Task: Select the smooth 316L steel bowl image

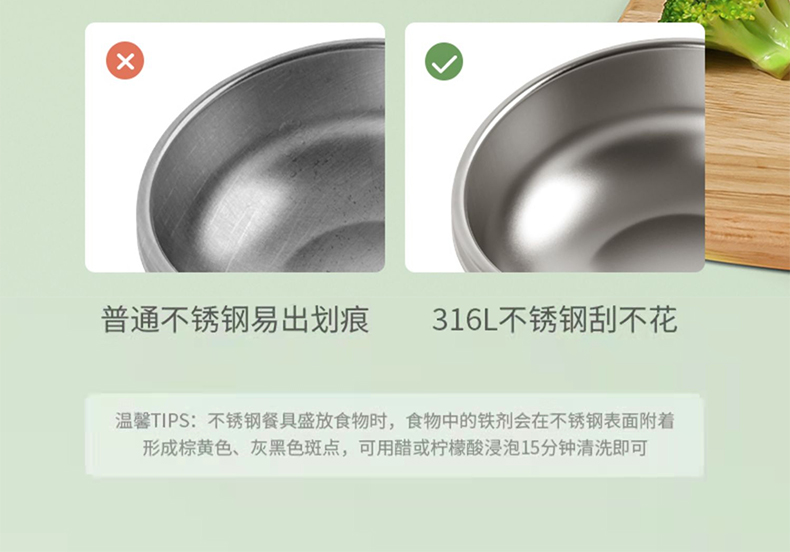Action: 555,147
